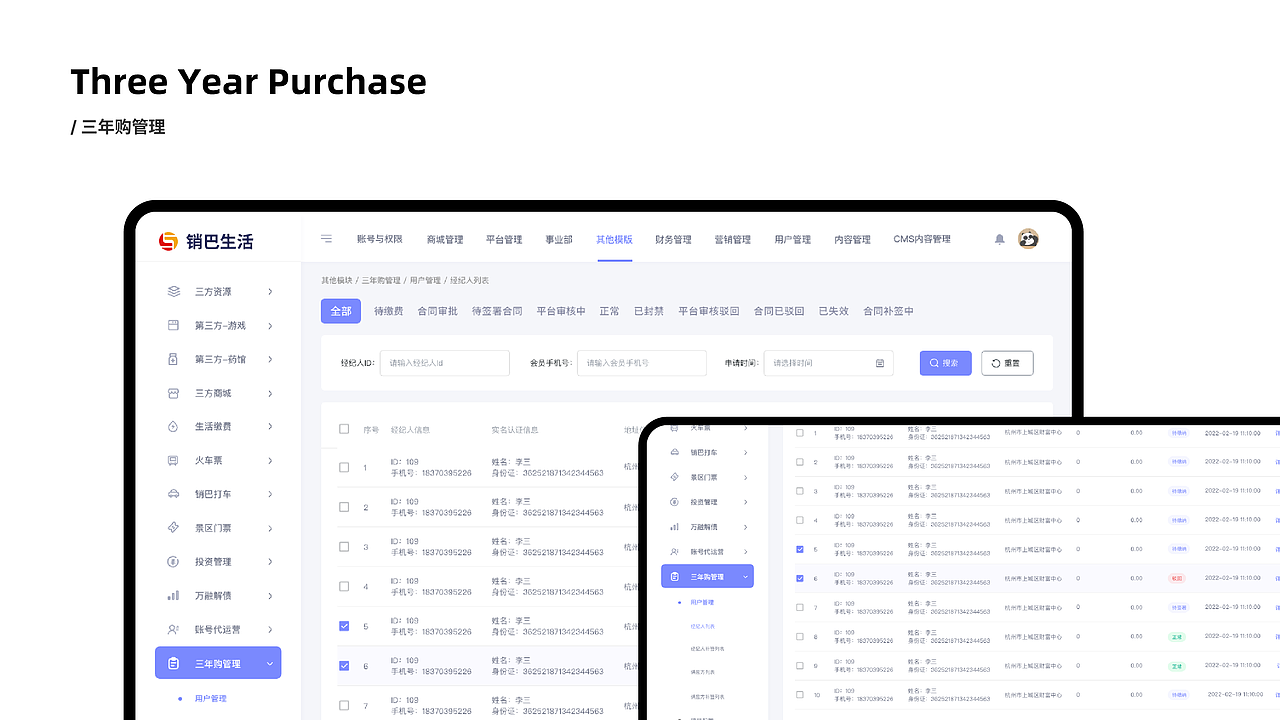The height and width of the screenshot is (720, 1280).
Task: Select the 全部 filter button
Action: tap(341, 311)
